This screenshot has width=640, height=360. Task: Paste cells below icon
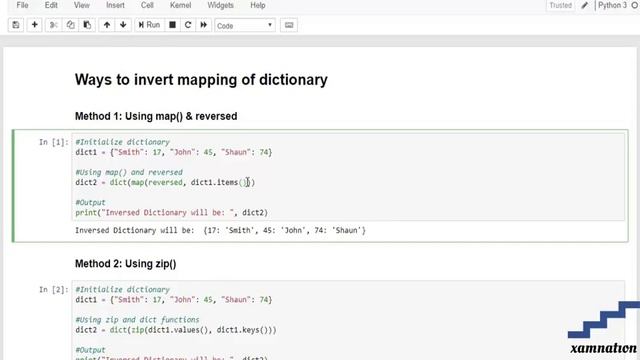[87, 25]
